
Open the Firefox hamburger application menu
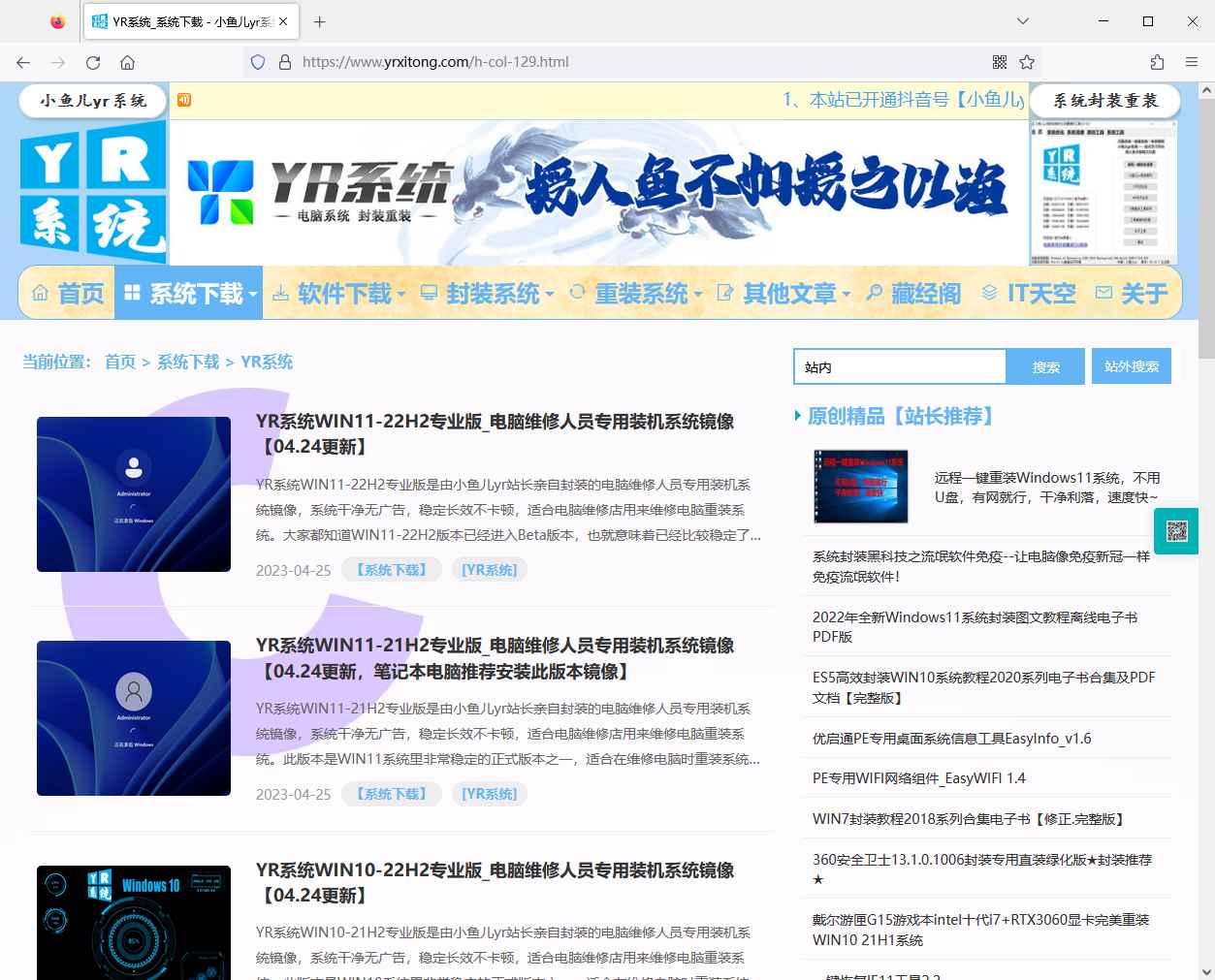point(1192,62)
